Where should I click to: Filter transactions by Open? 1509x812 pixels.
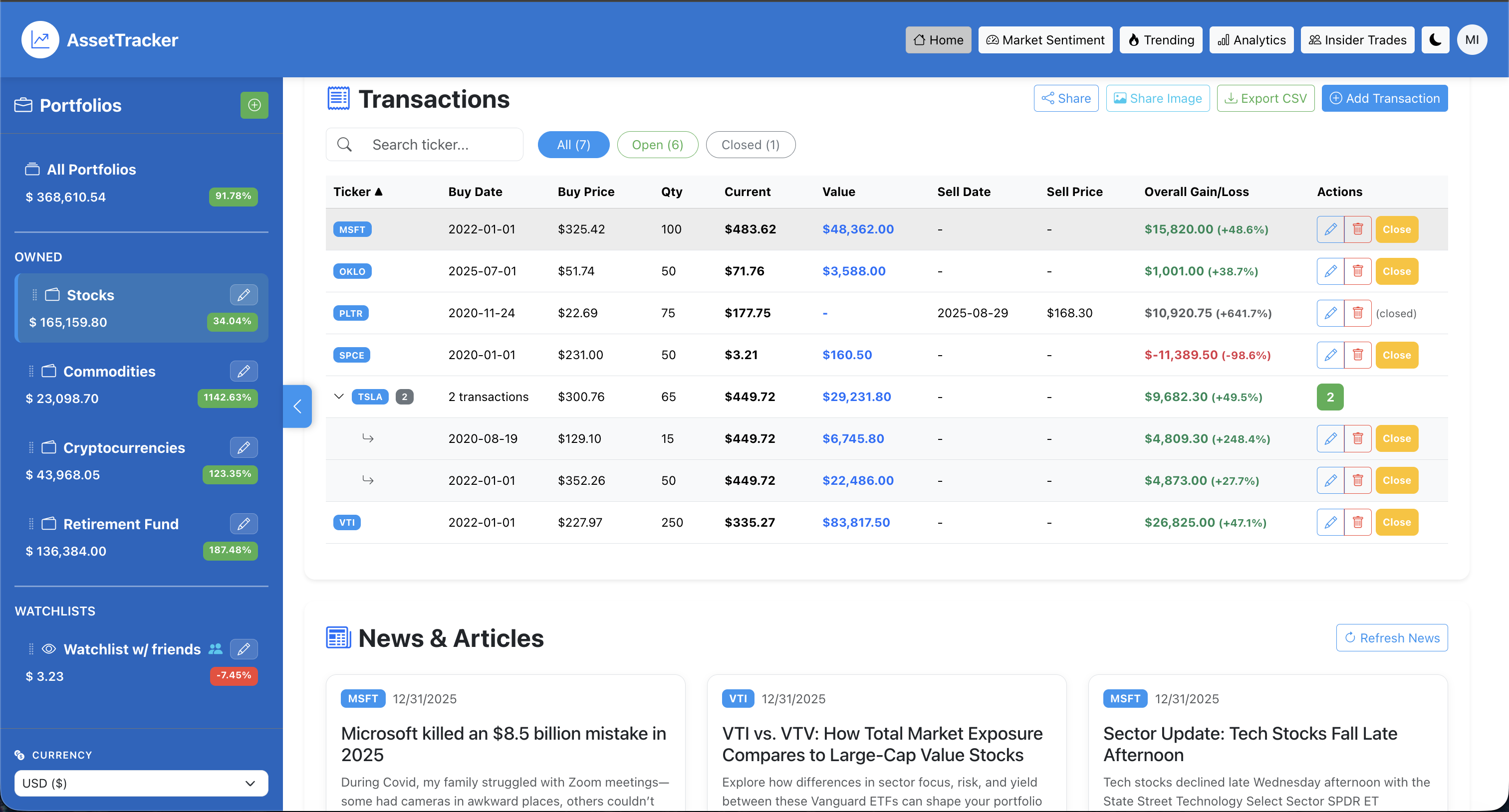tap(657, 145)
